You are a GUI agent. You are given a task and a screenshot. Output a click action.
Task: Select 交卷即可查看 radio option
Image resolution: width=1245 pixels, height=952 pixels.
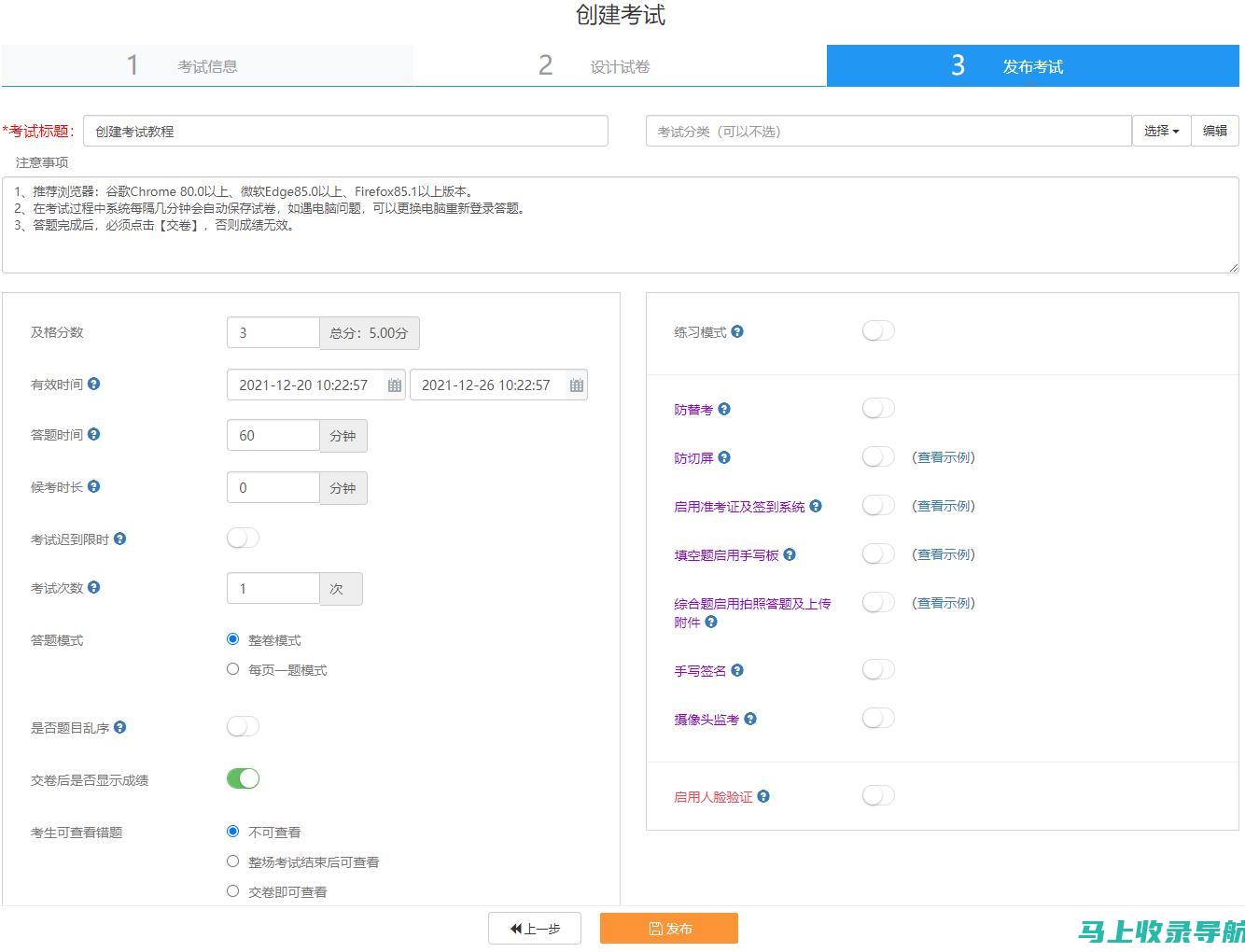coord(232,891)
